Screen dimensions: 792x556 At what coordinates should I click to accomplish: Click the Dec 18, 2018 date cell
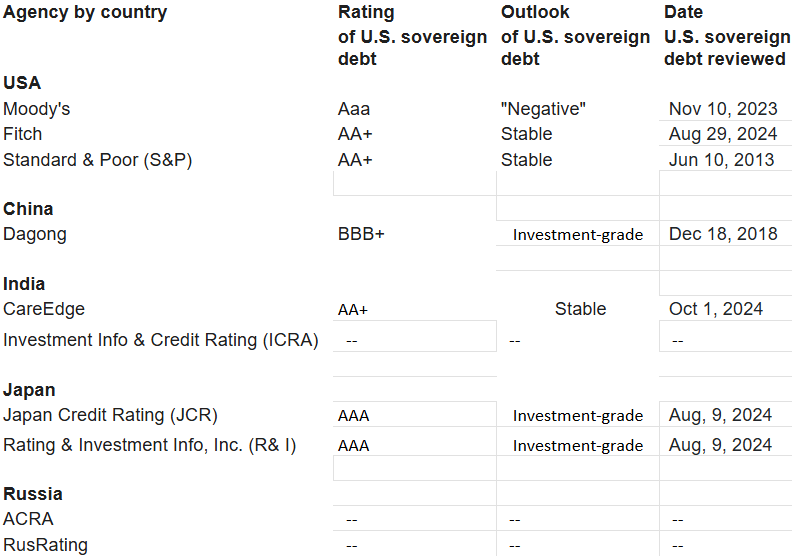click(723, 235)
